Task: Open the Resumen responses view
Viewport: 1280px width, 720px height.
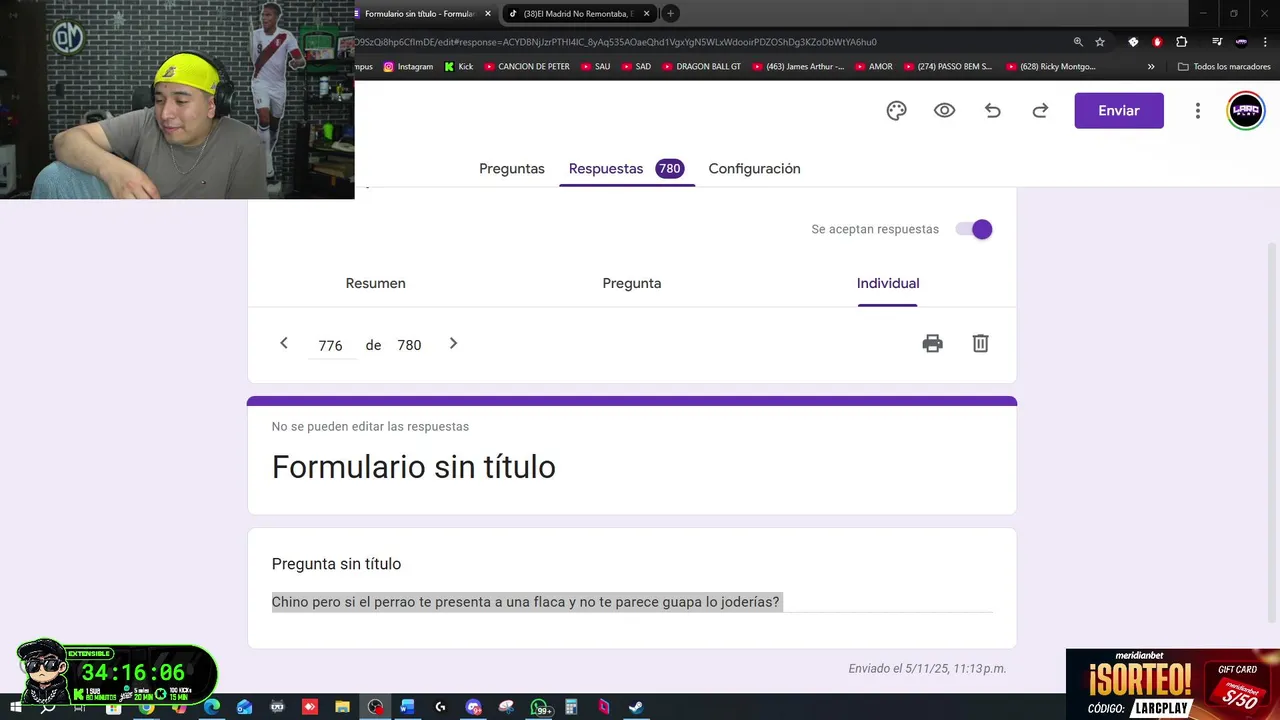Action: click(375, 283)
